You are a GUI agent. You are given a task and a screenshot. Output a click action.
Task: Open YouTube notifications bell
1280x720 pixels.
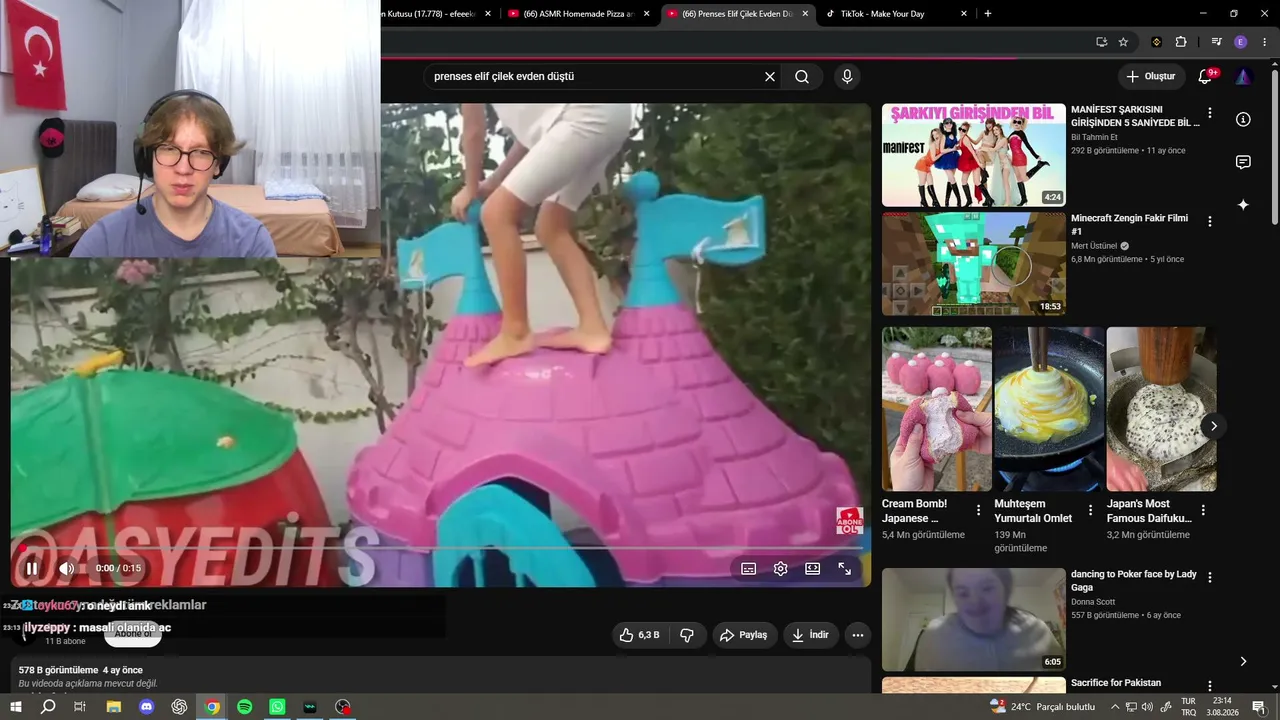(x=1205, y=76)
